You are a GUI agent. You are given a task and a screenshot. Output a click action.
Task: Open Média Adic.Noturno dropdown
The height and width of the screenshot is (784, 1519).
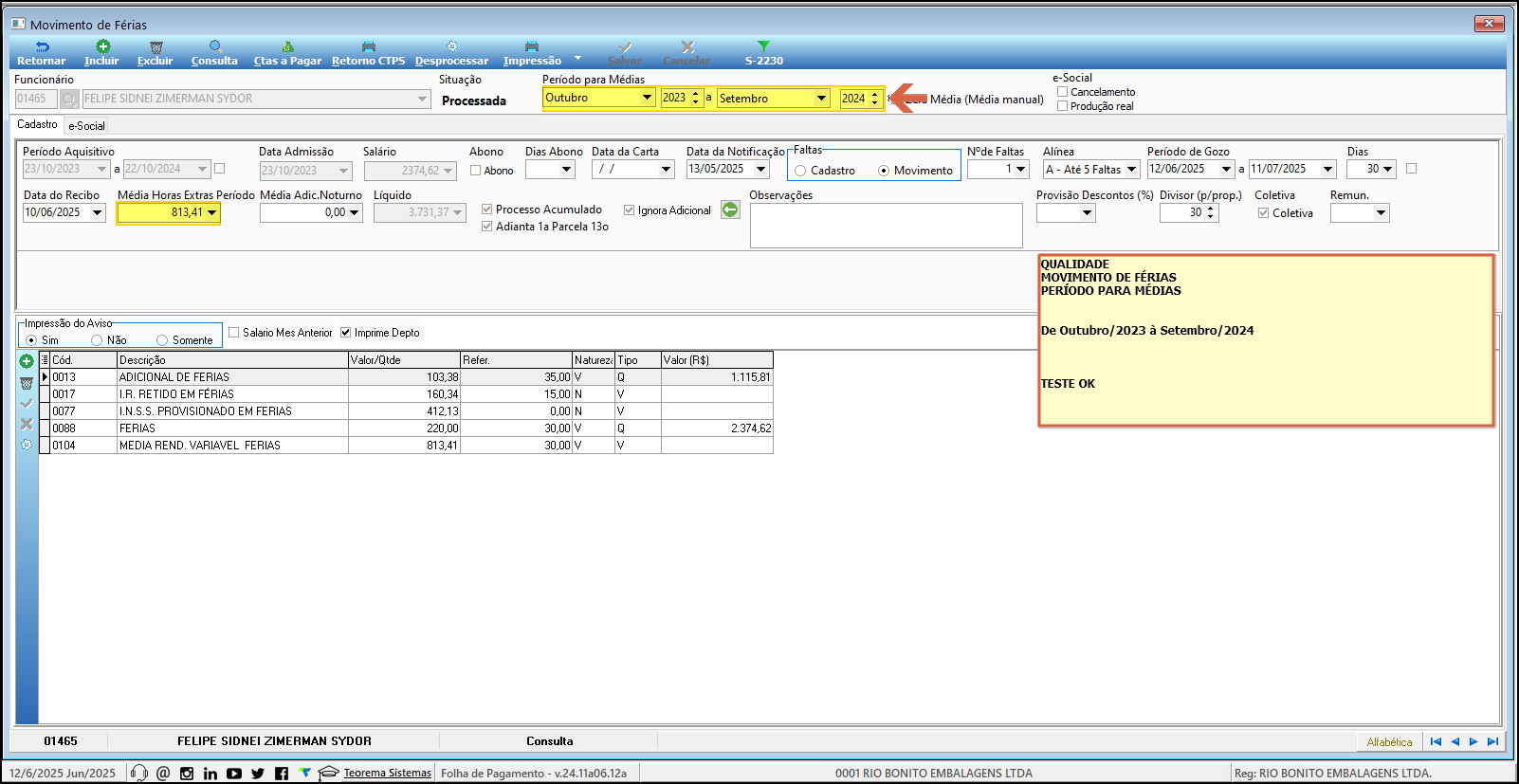pyautogui.click(x=355, y=213)
